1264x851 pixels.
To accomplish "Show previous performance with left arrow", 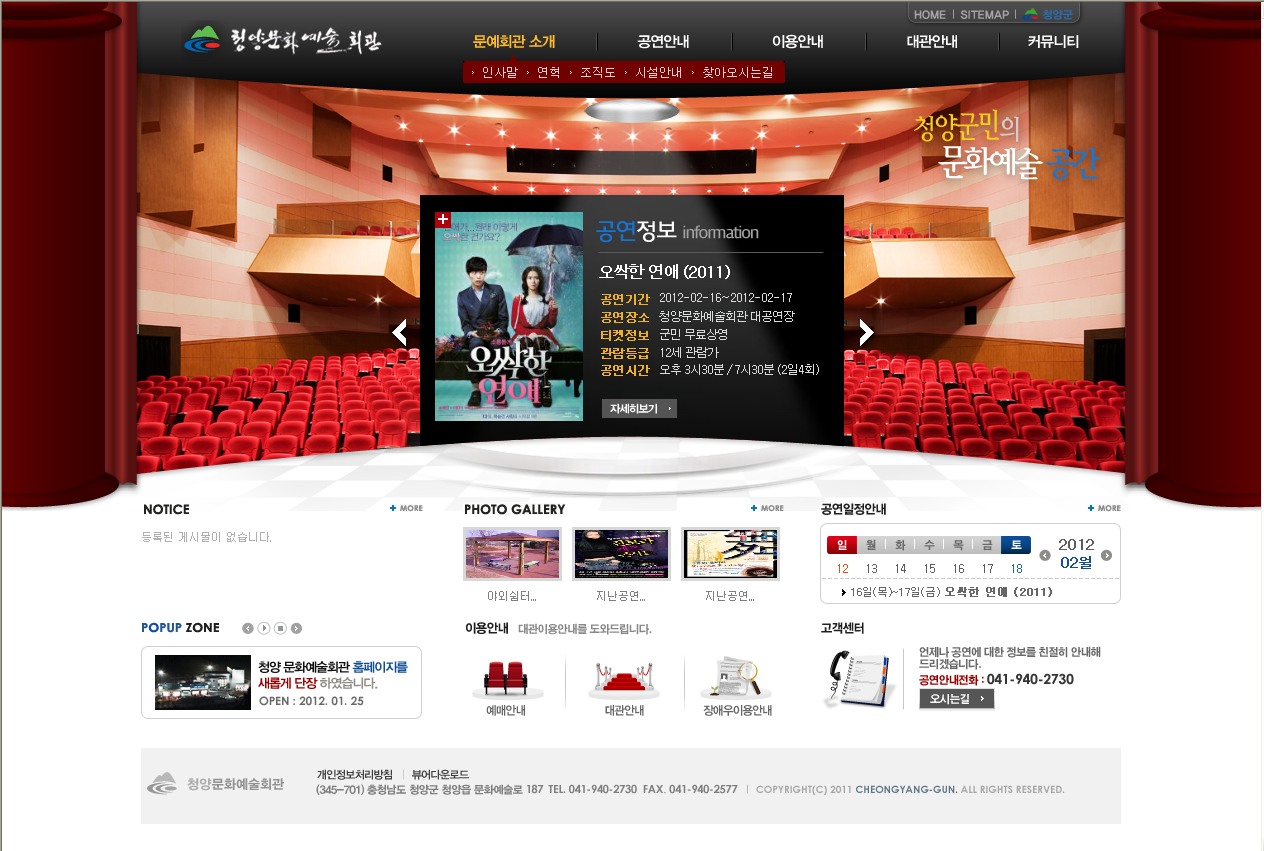I will coord(400,332).
